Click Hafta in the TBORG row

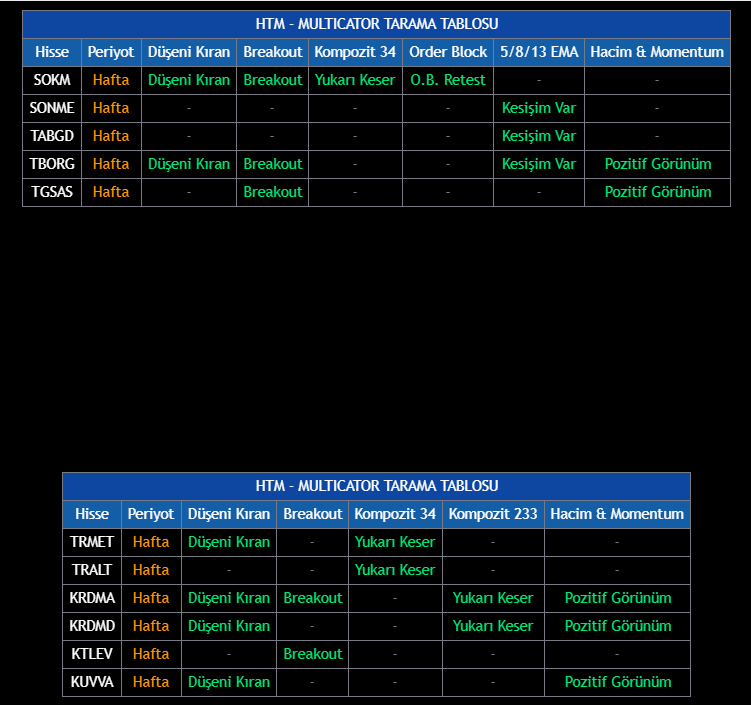tap(111, 164)
